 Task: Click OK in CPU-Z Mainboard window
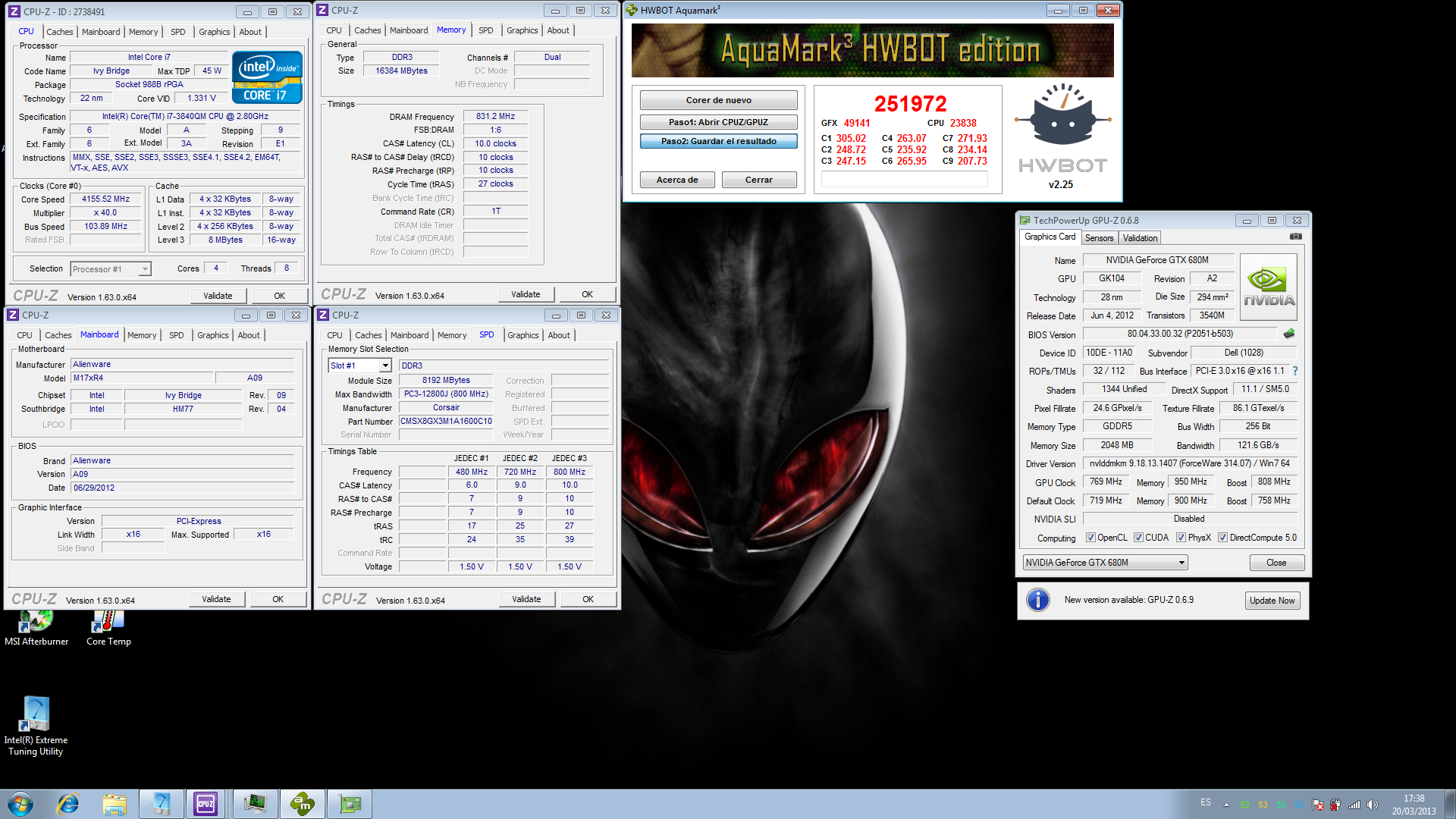pos(278,599)
